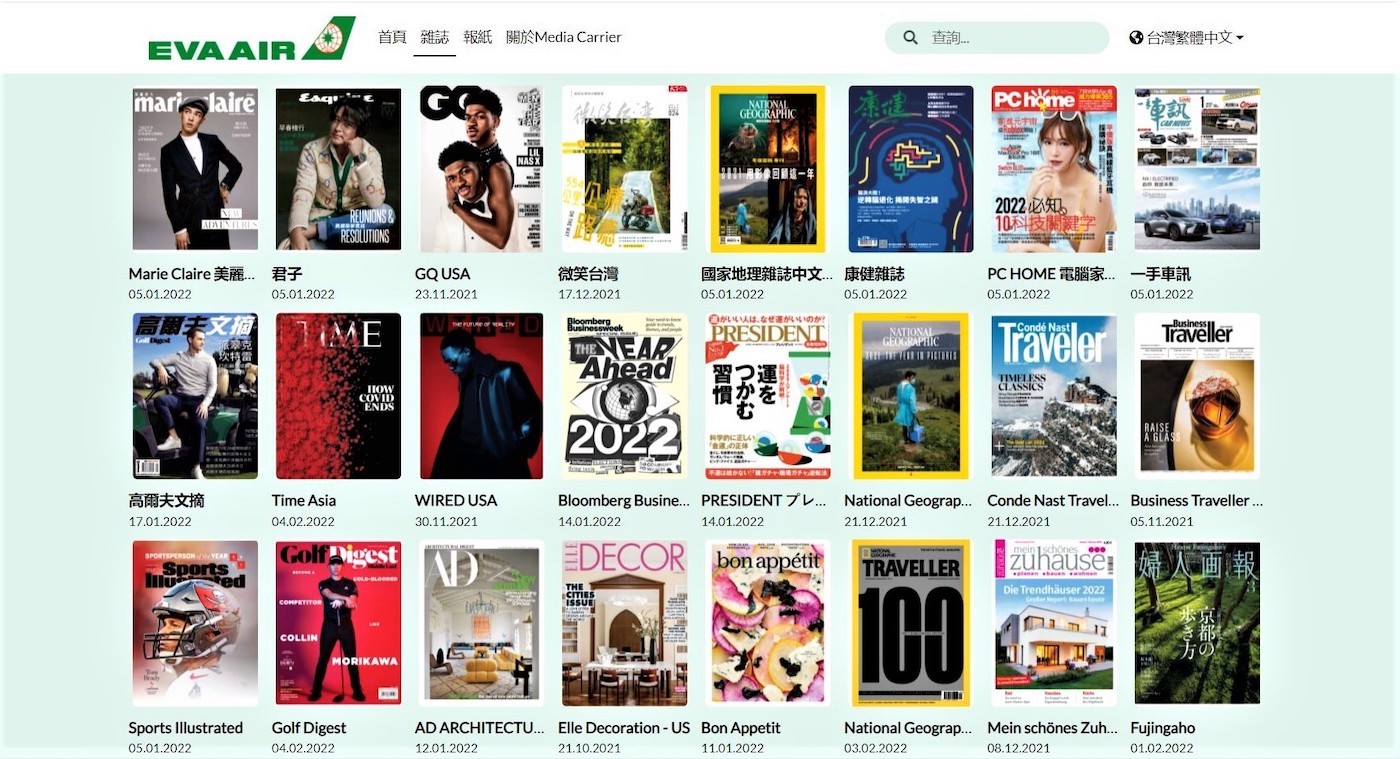Open the 康健雜誌 cover
The image size is (1400, 759).
click(x=910, y=169)
